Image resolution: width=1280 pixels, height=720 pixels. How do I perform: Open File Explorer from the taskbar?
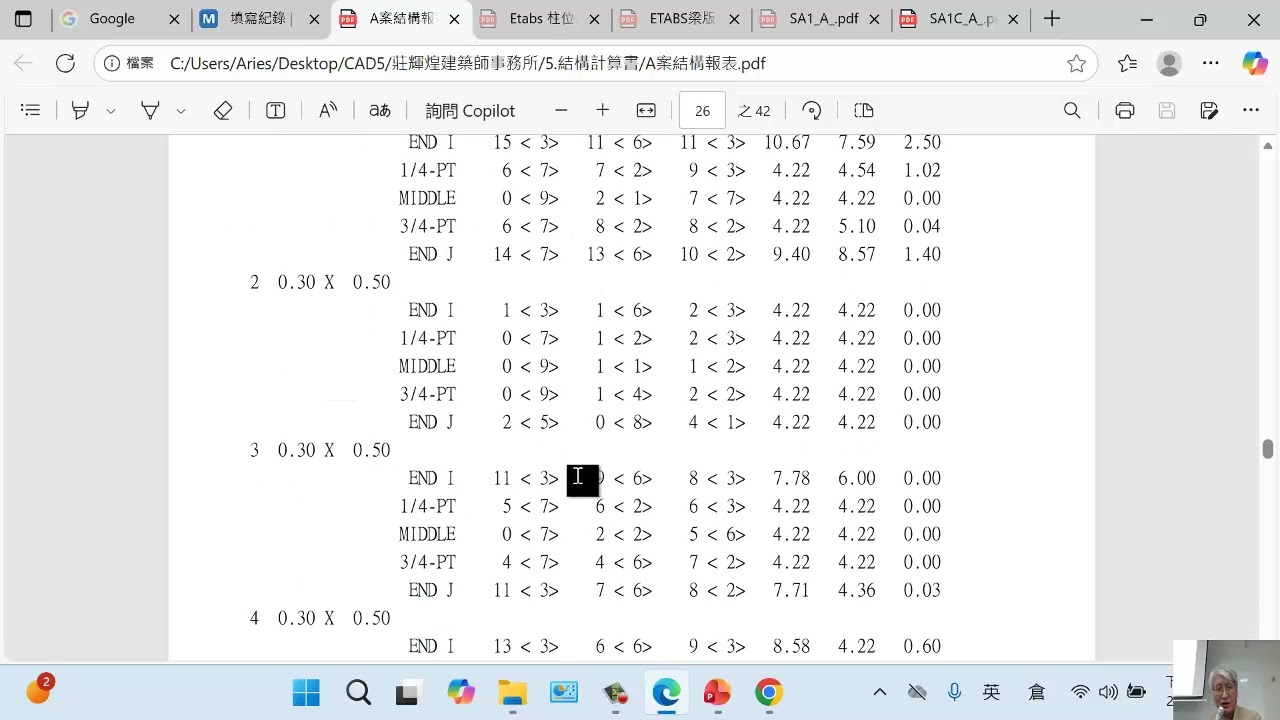click(x=512, y=692)
